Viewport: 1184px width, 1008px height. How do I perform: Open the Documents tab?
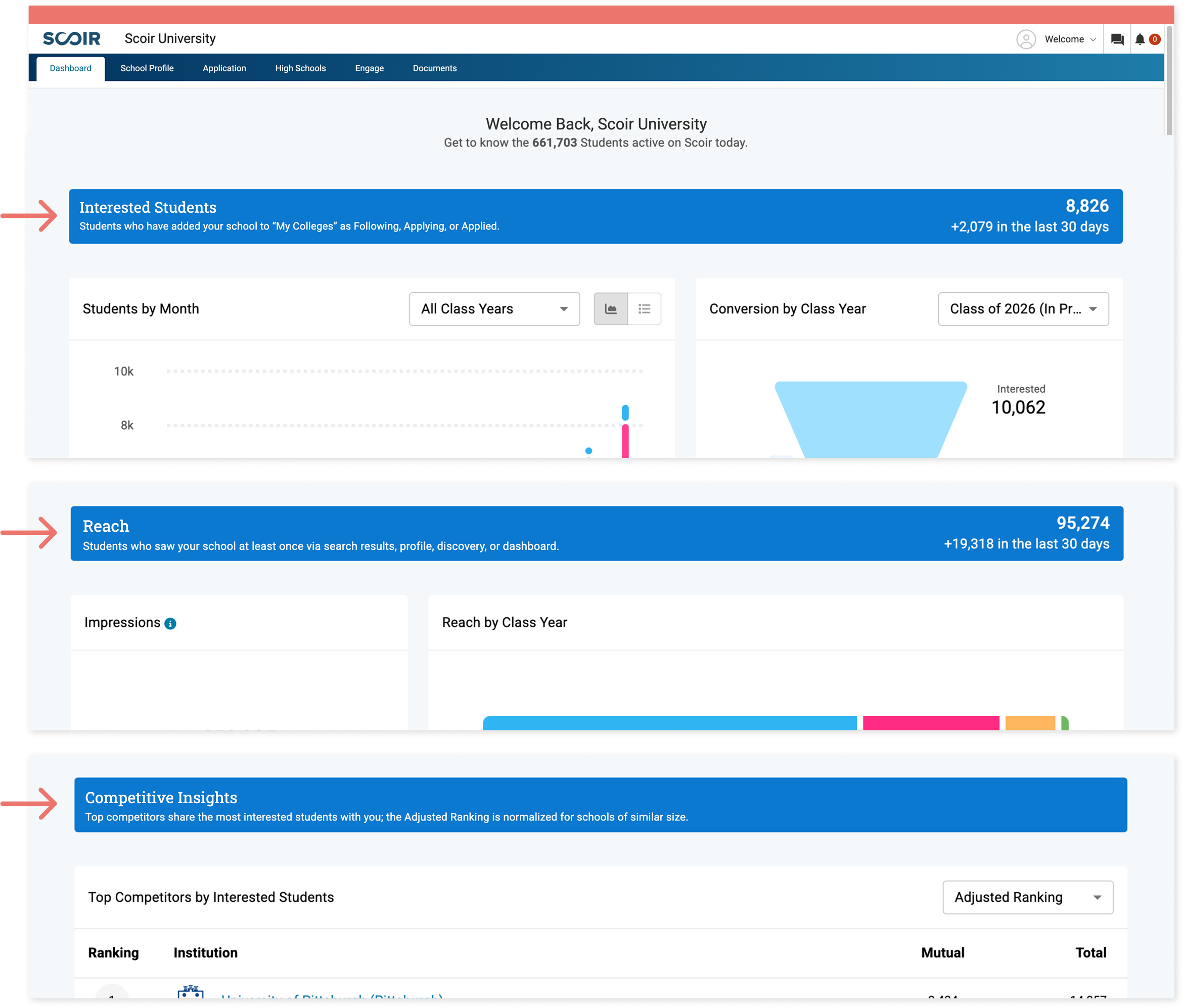pos(434,68)
